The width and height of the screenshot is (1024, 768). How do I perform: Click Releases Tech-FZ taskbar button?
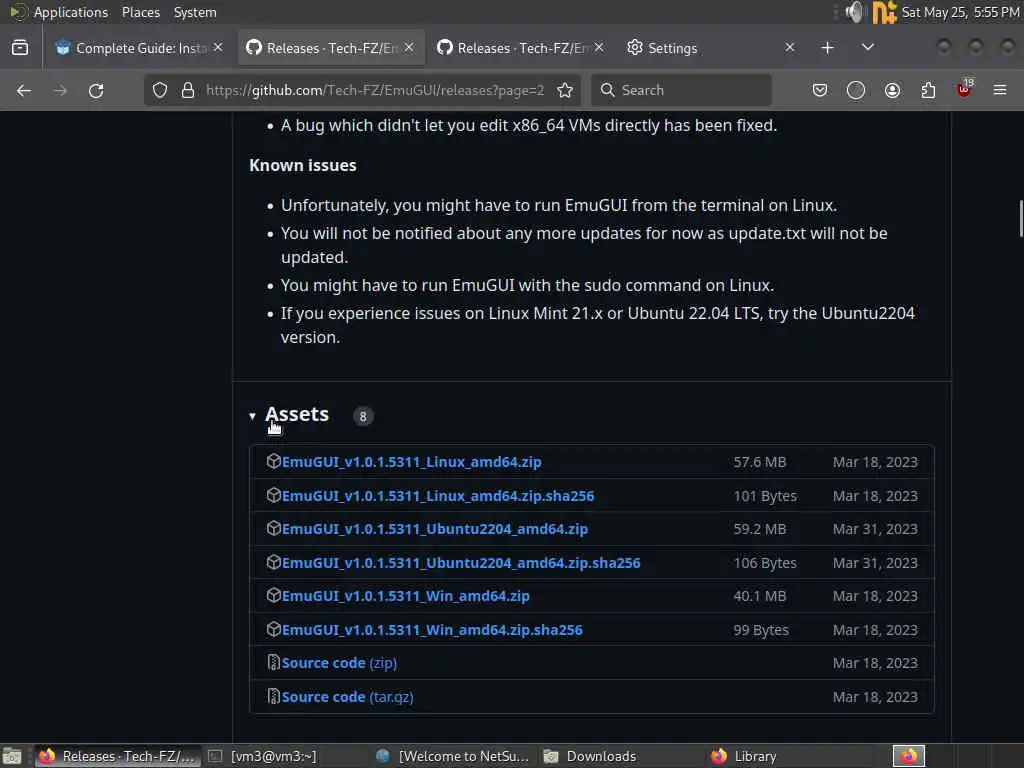tap(118, 756)
